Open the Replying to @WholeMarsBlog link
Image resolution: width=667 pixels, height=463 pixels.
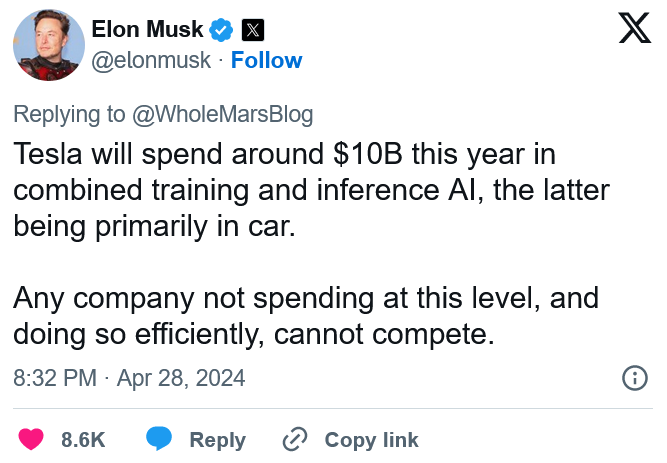pyautogui.click(x=163, y=114)
